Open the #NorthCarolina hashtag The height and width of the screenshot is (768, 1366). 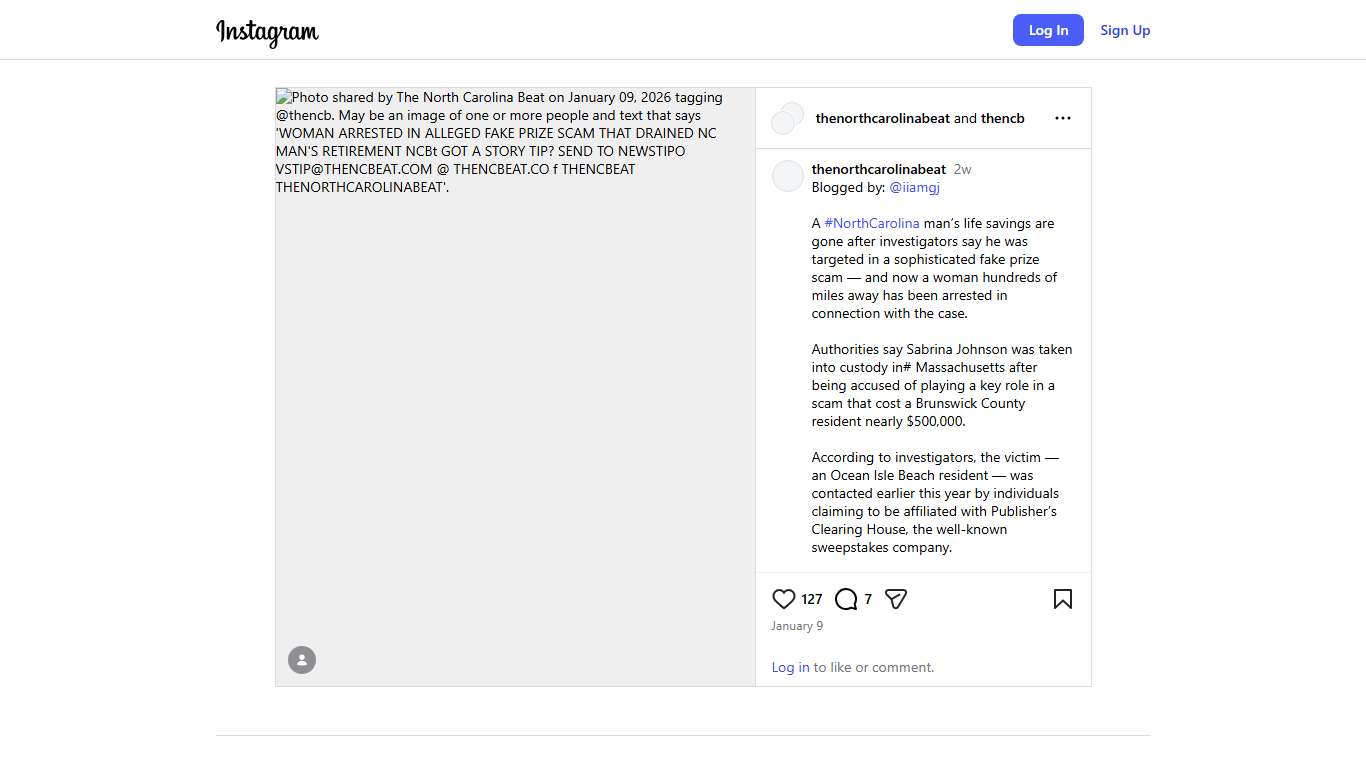point(872,223)
